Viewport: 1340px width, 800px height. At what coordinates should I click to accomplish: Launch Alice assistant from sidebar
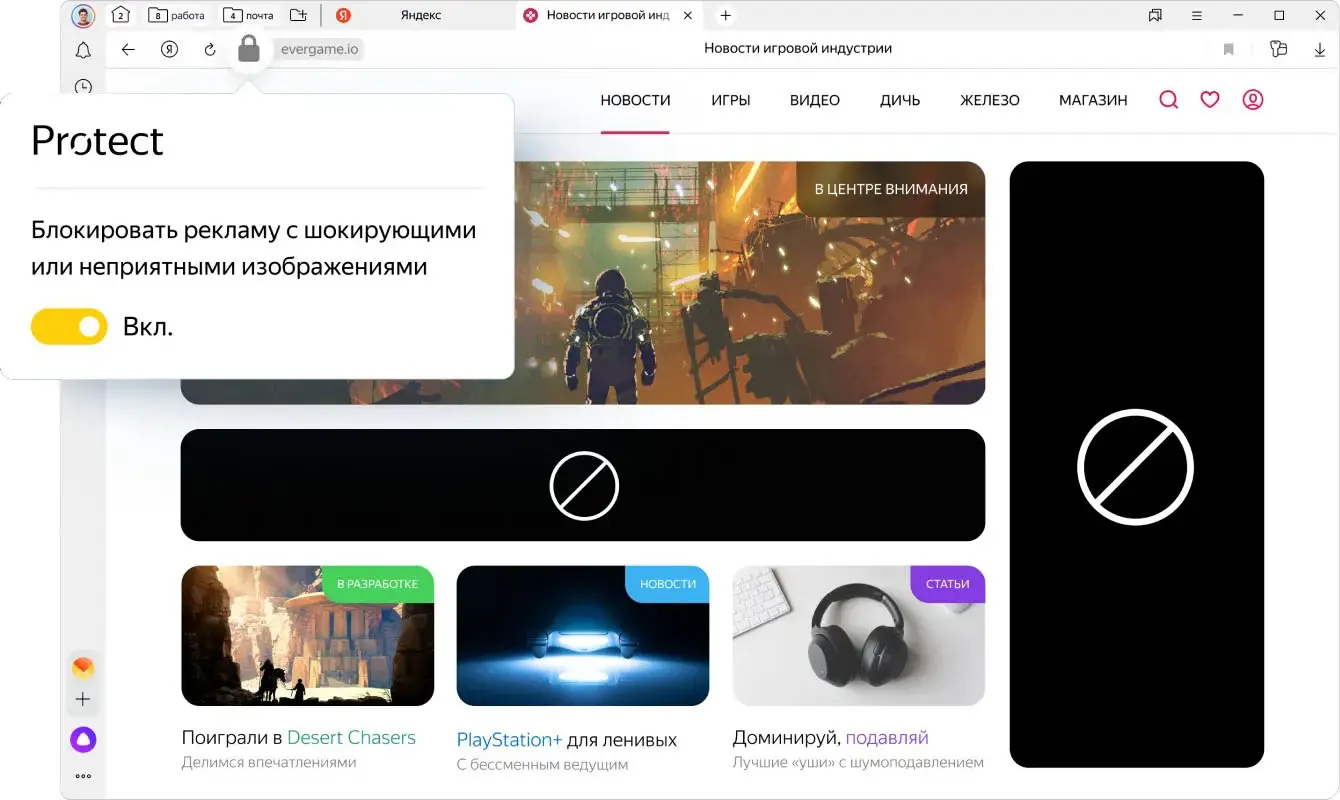pos(83,740)
